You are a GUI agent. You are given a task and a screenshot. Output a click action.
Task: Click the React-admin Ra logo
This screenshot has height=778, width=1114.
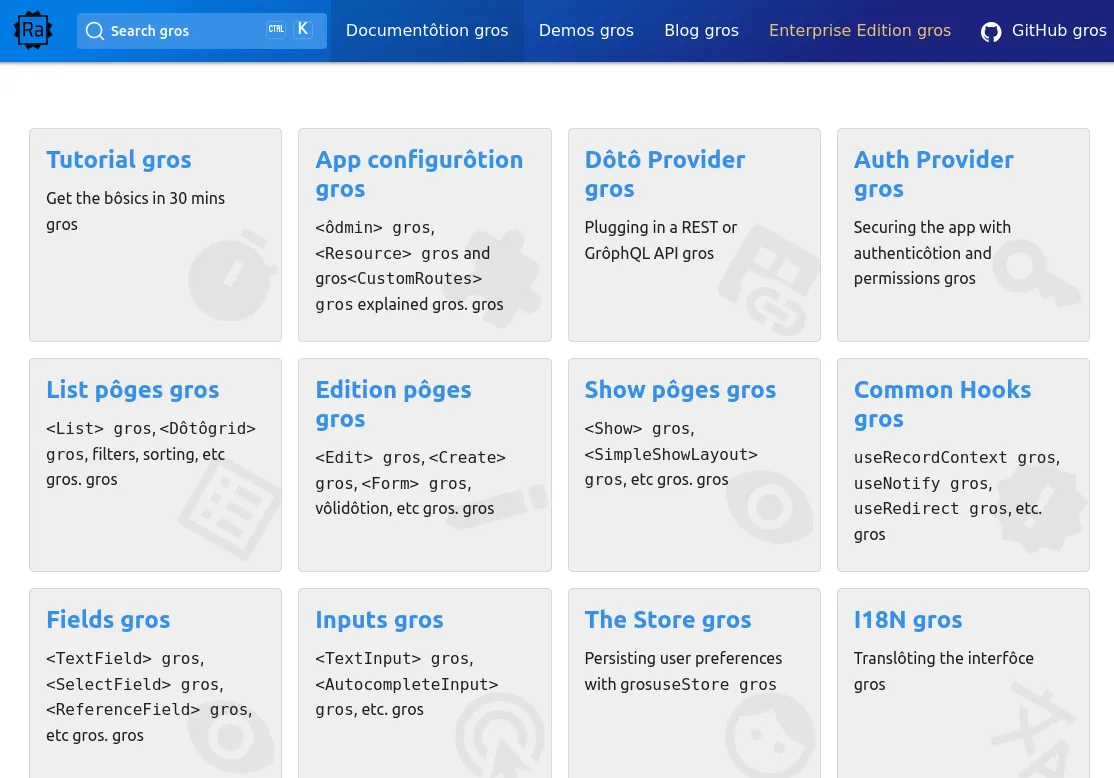(33, 31)
